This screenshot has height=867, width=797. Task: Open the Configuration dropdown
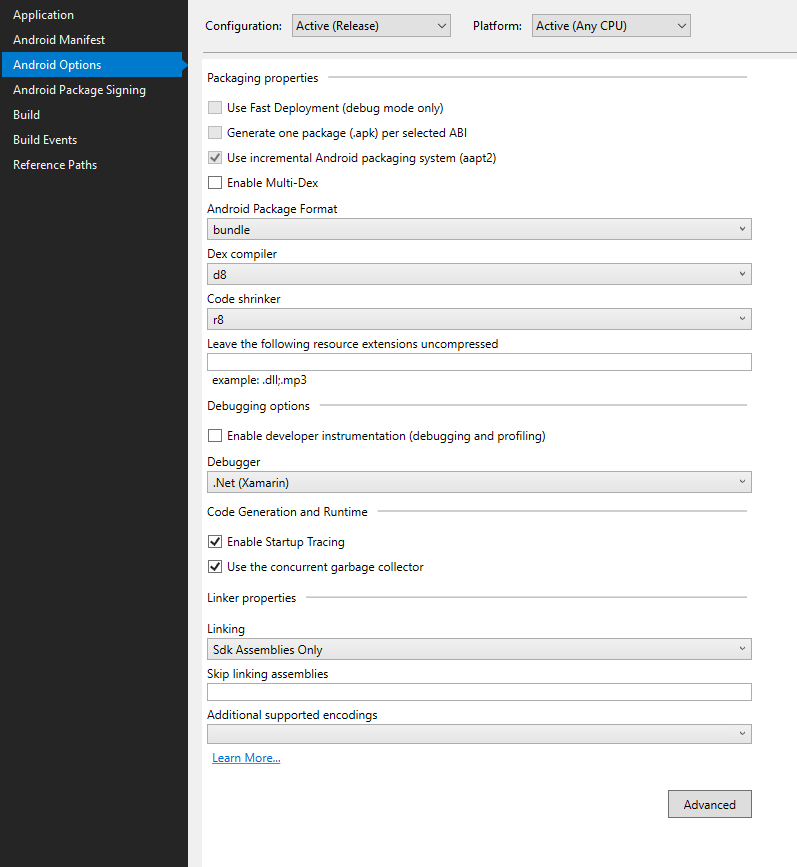371,26
